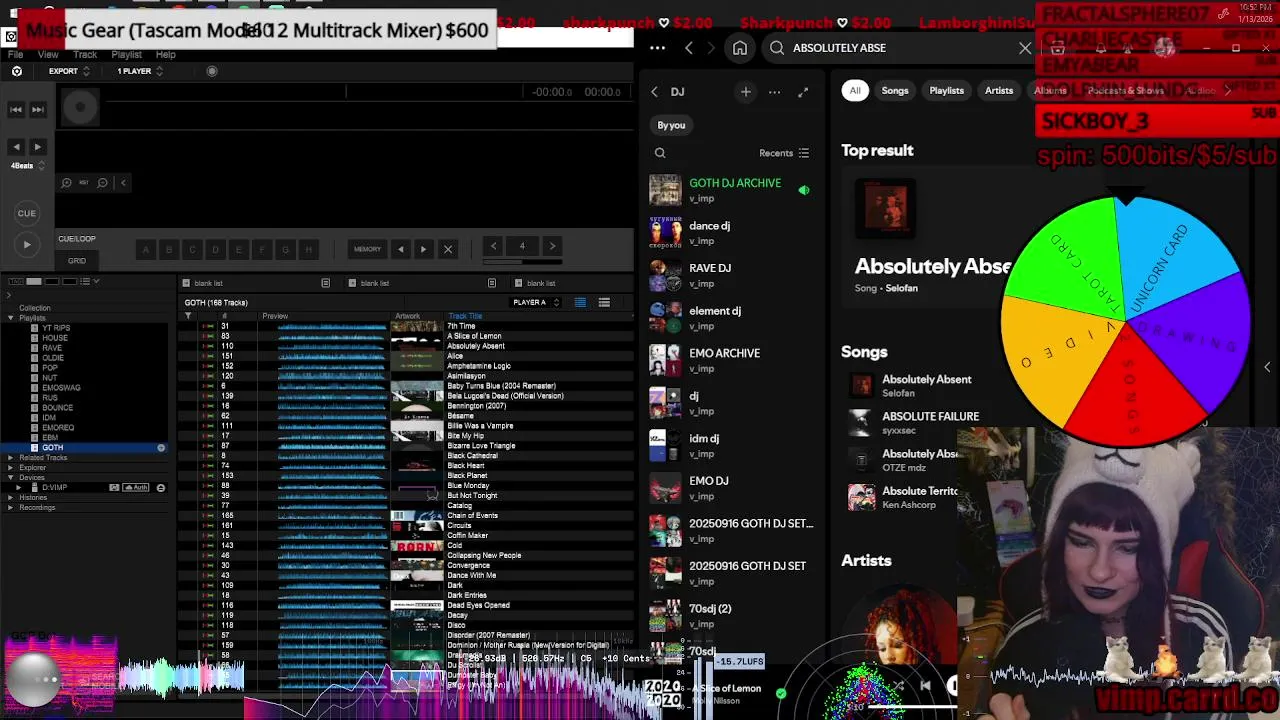Select the EMOSWAG playlist
Viewport: 1280px width, 720px height.
click(x=61, y=388)
